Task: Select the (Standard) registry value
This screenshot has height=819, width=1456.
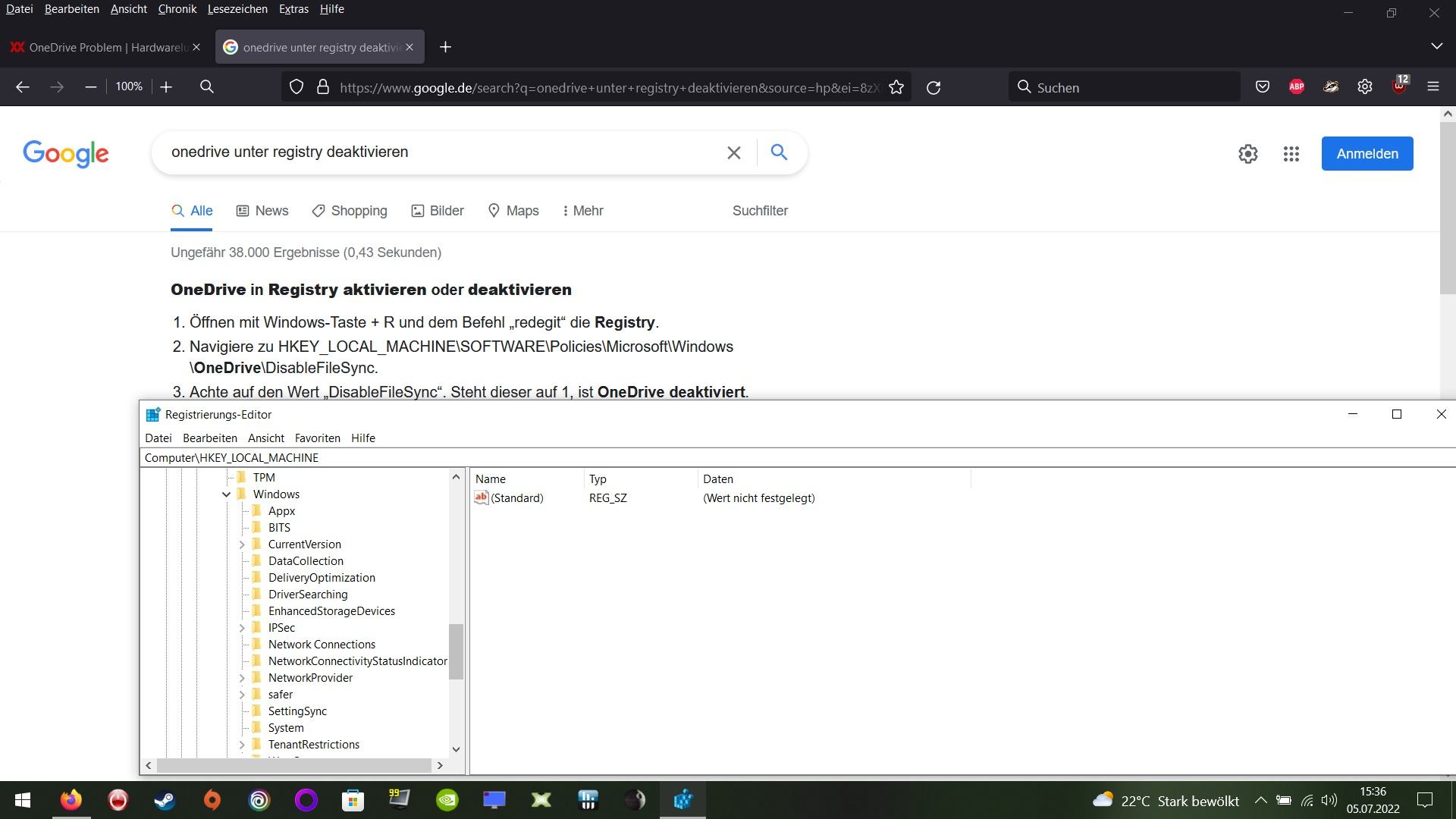Action: pyautogui.click(x=517, y=498)
